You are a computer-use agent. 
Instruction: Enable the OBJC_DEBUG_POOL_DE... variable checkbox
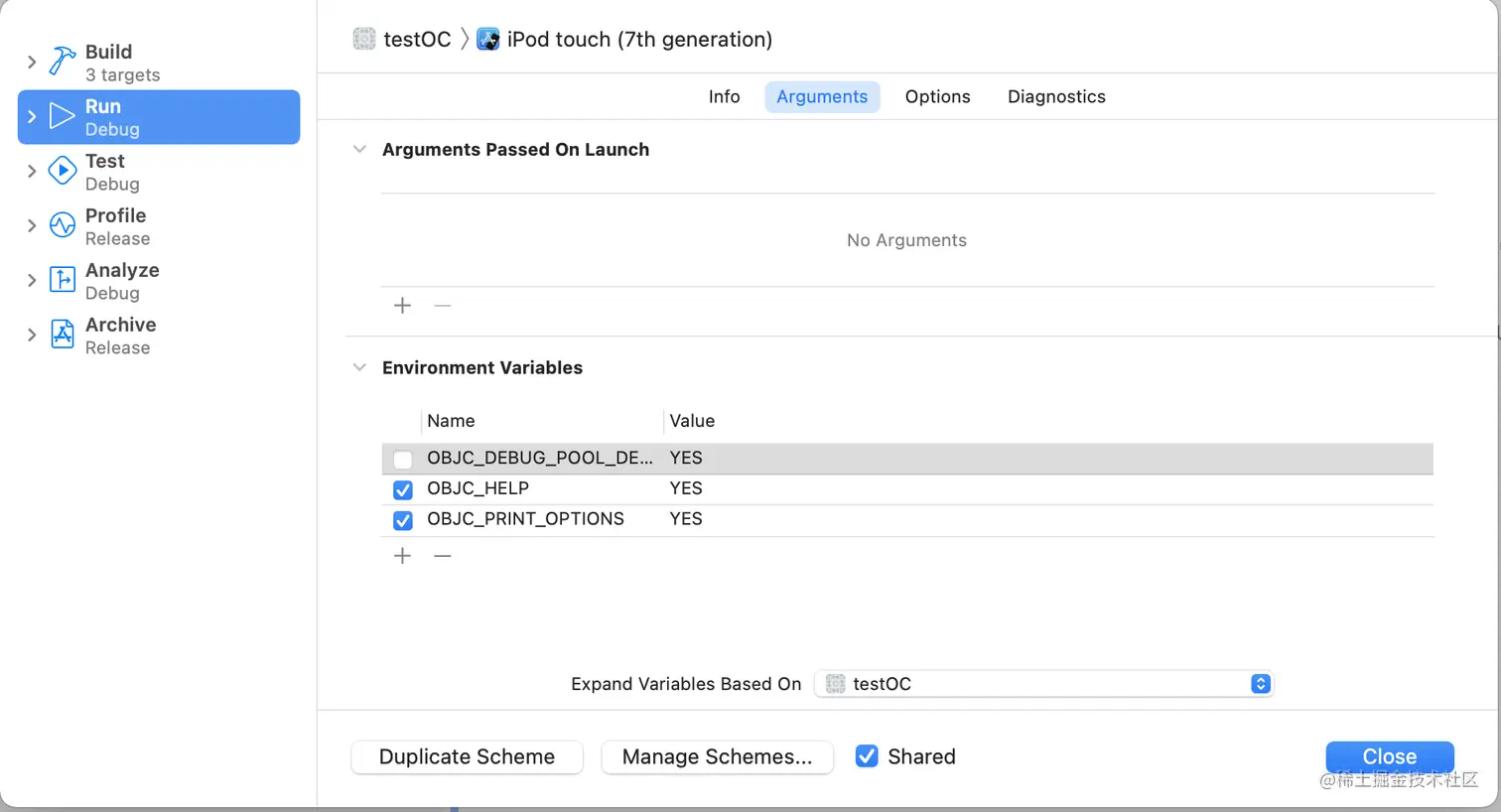pyautogui.click(x=403, y=459)
